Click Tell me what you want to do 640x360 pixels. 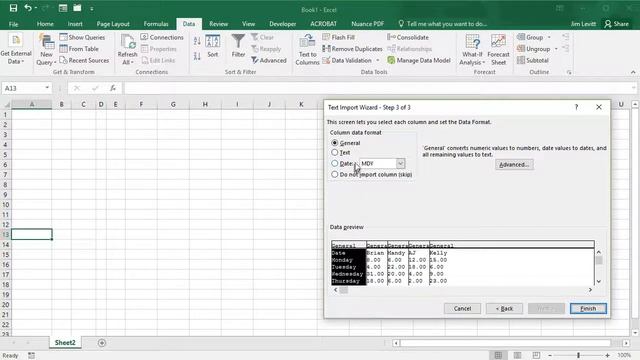tap(442, 24)
